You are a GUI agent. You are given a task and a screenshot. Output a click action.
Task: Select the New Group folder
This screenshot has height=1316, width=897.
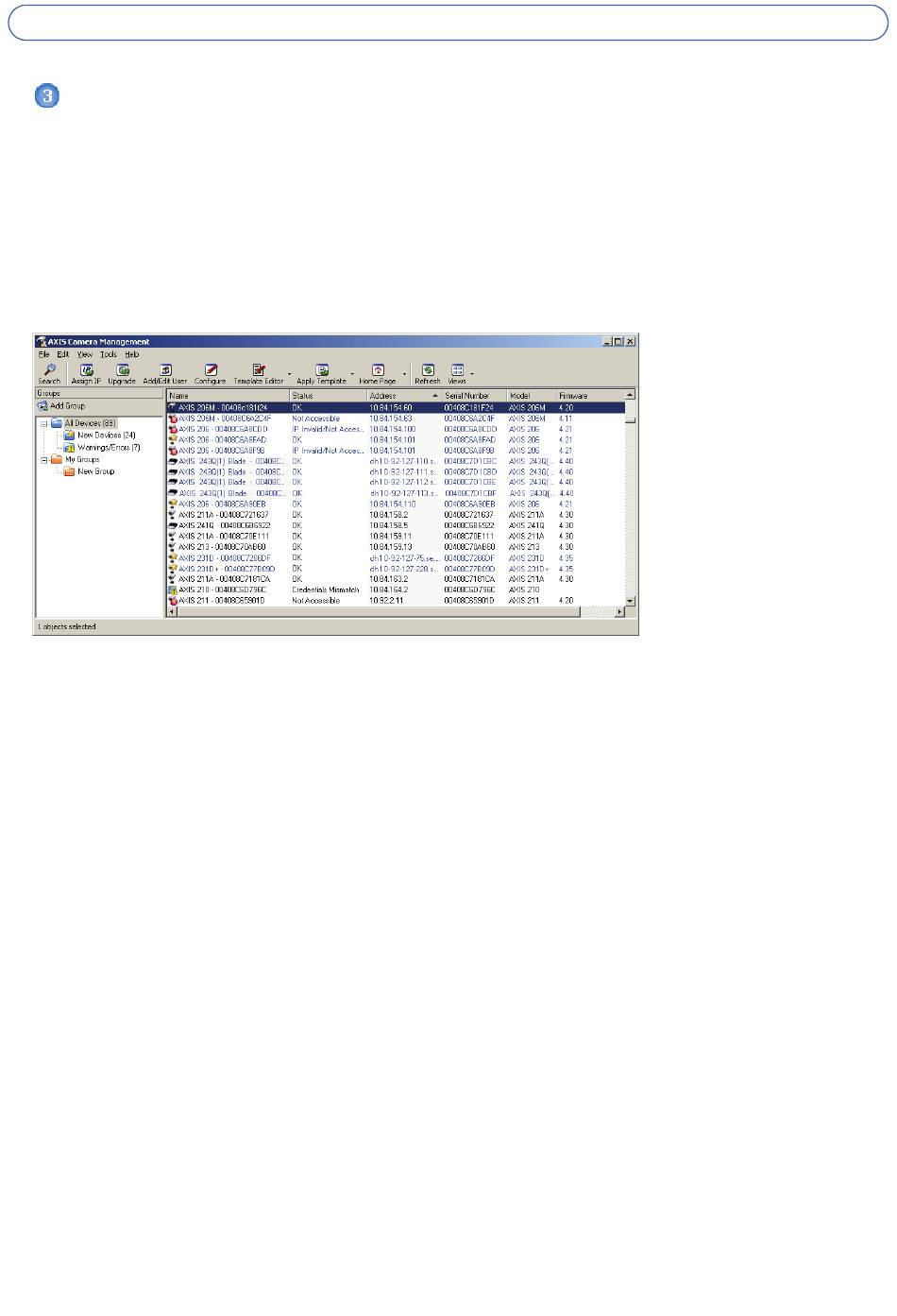(x=95, y=471)
